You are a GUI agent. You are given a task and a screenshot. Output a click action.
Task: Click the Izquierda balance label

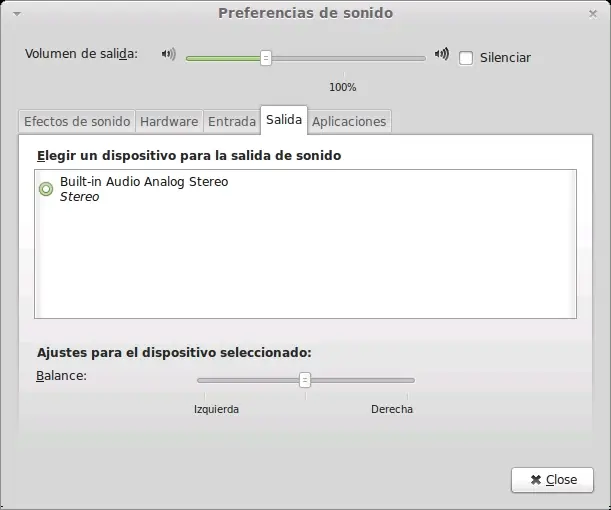(216, 409)
